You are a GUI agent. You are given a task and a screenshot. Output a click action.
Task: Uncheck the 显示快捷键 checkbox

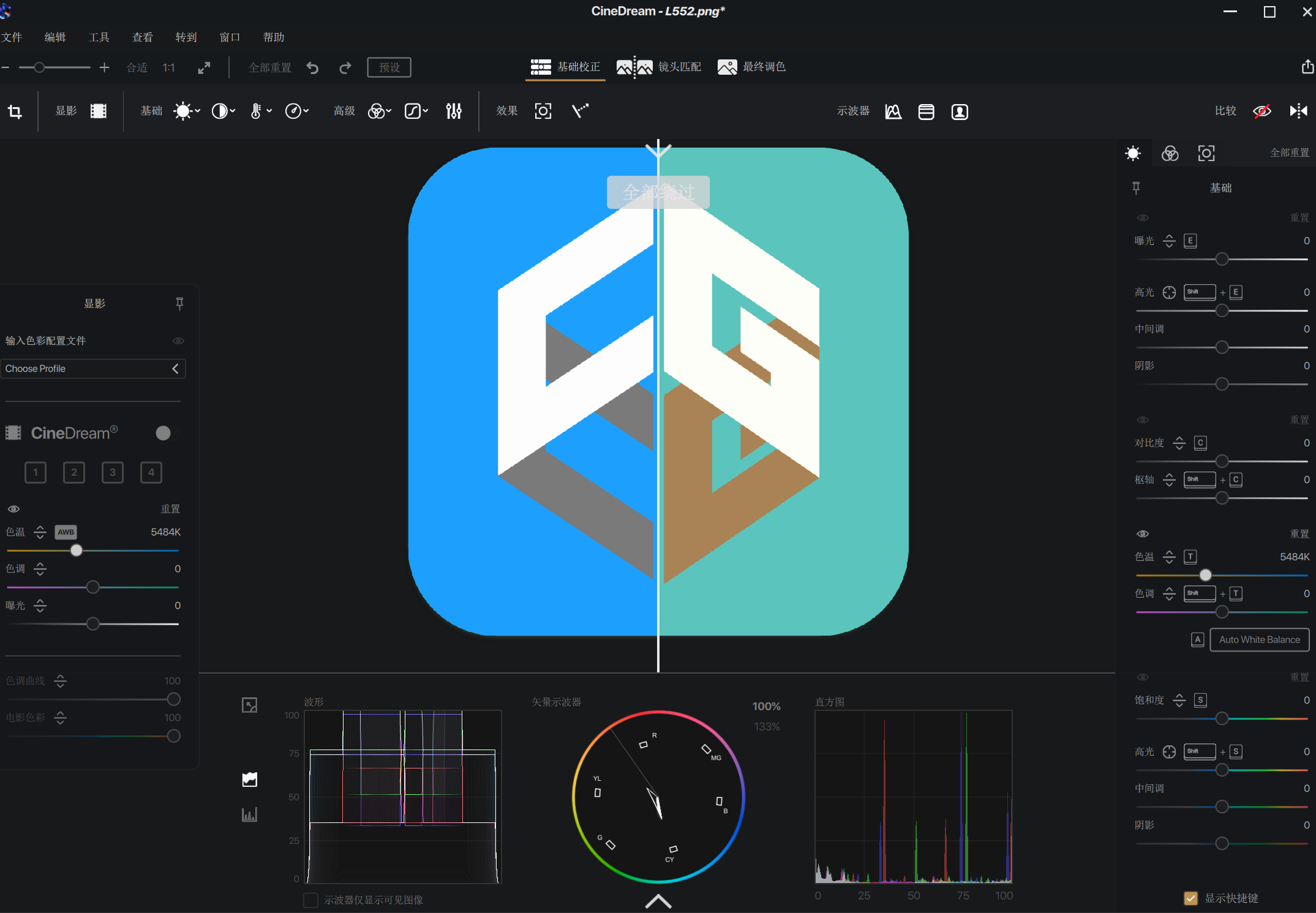click(x=1190, y=898)
